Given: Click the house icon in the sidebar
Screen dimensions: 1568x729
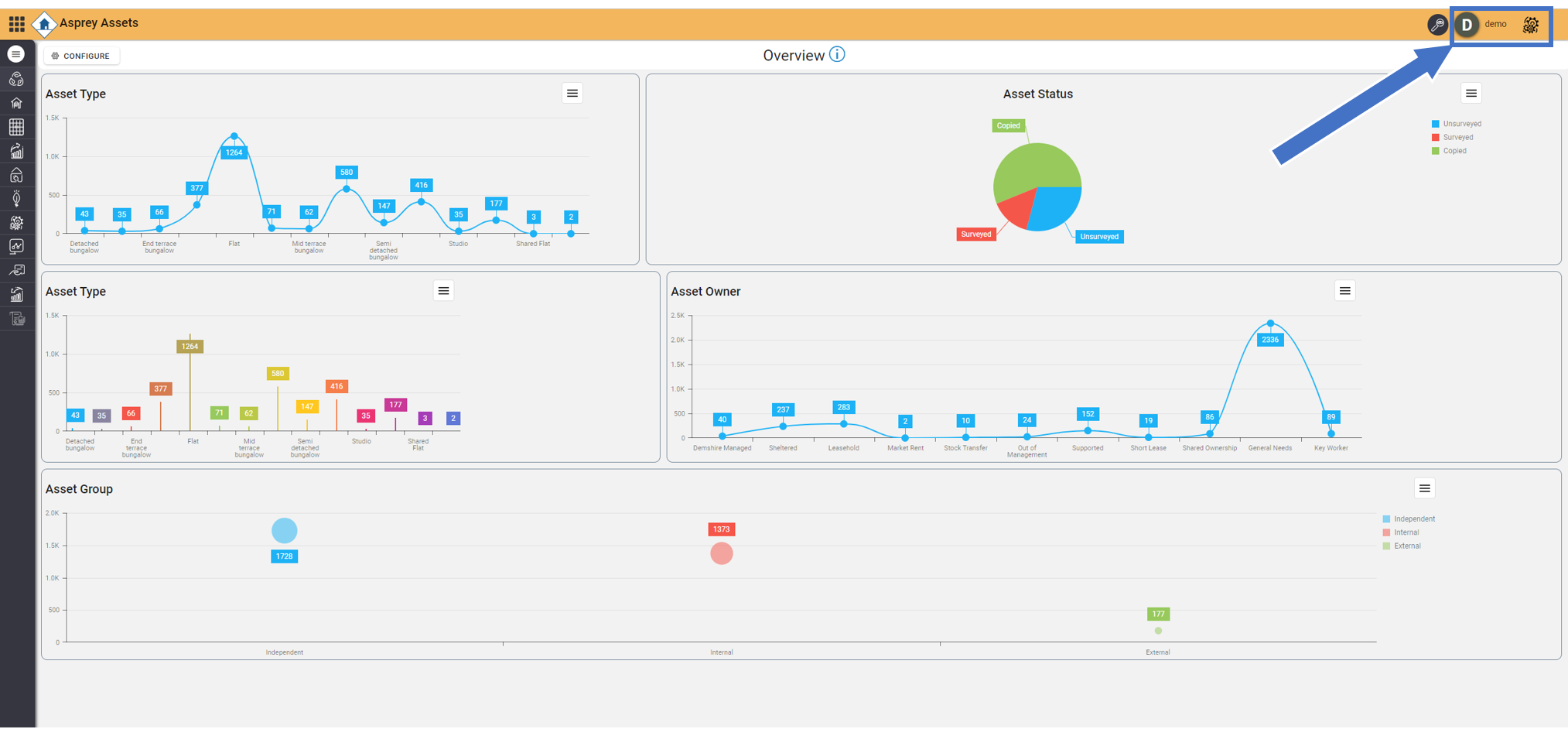Looking at the screenshot, I should click(x=16, y=103).
